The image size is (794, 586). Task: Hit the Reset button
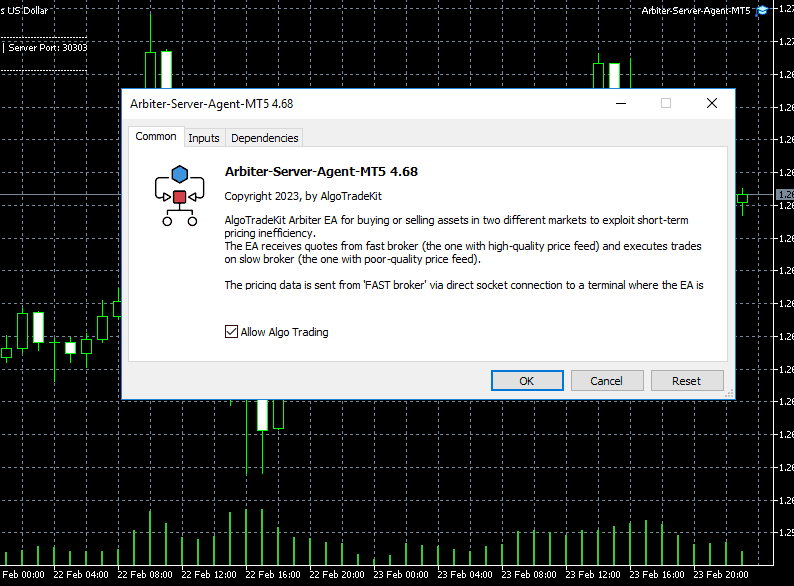coord(686,380)
